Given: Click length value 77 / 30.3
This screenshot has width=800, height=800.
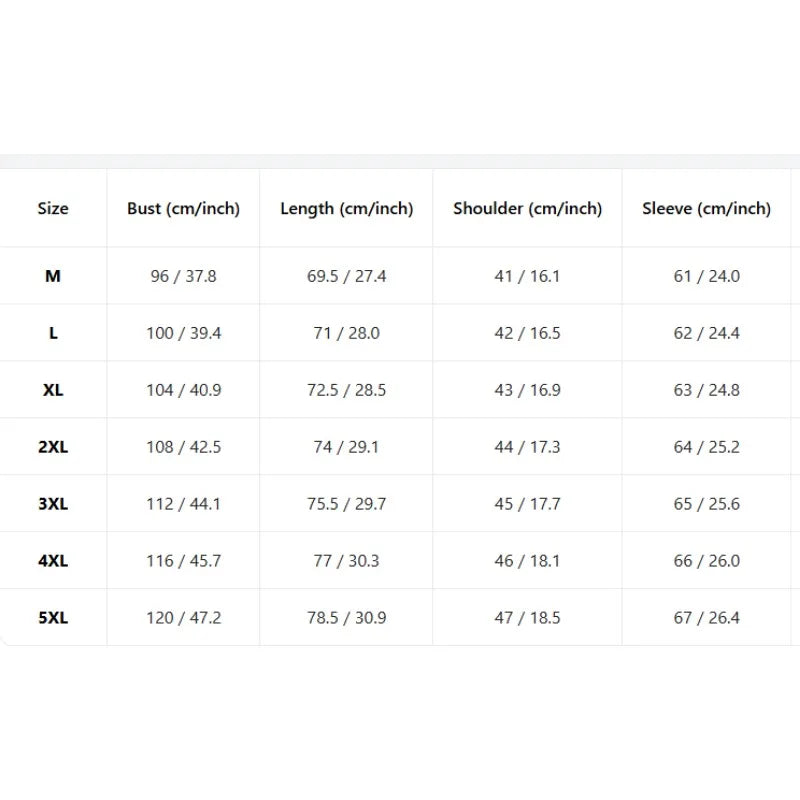Looking at the screenshot, I should pos(346,561).
